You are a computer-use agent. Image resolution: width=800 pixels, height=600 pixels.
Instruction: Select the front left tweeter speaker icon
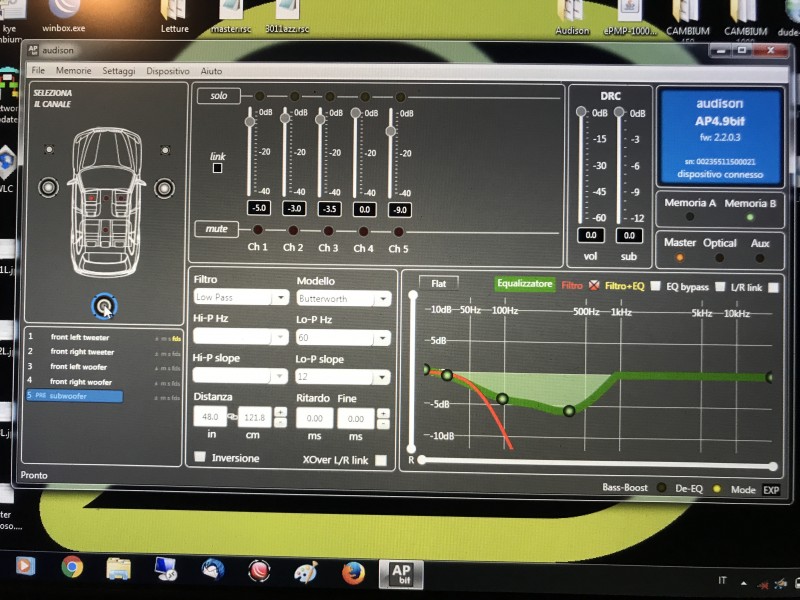49,149
